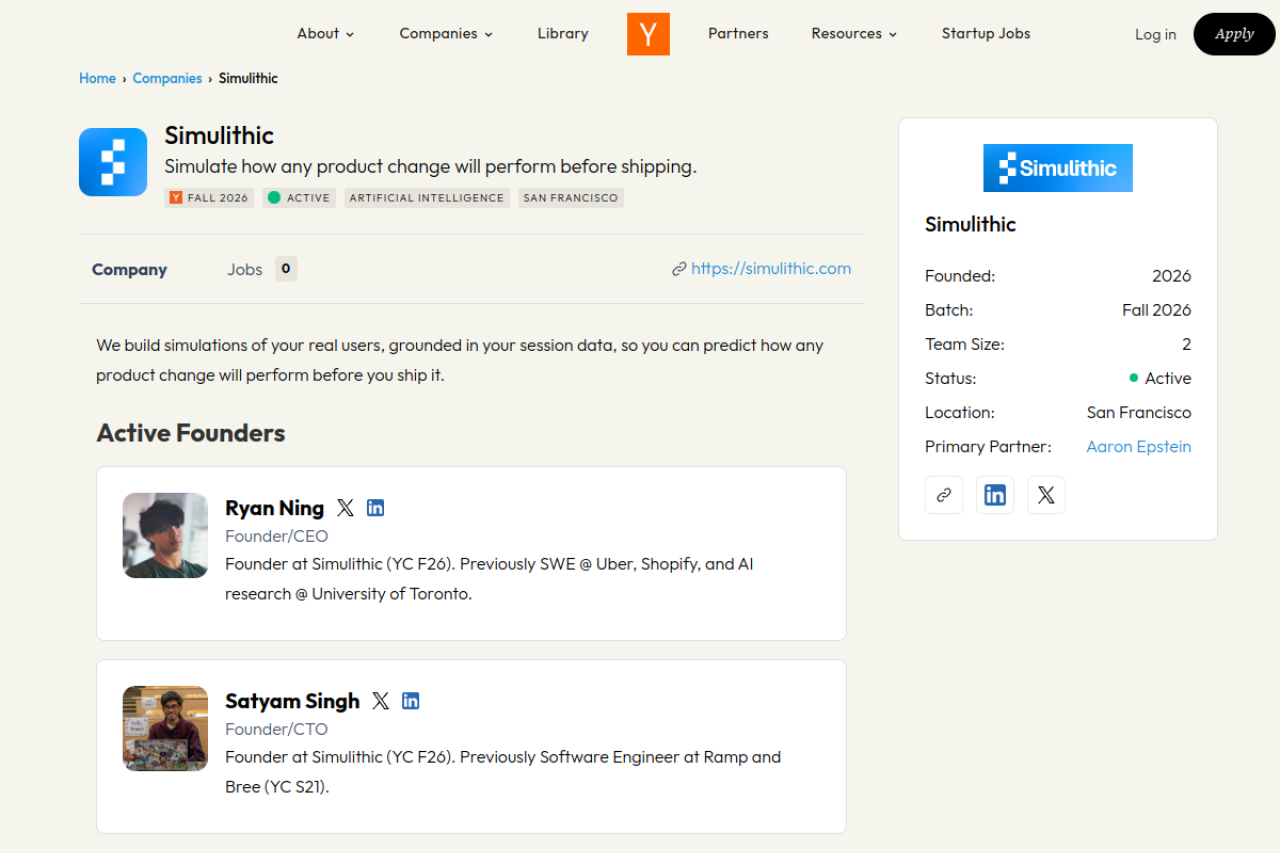The image size is (1280, 853).
Task: Switch to the Company tab
Action: (x=129, y=270)
